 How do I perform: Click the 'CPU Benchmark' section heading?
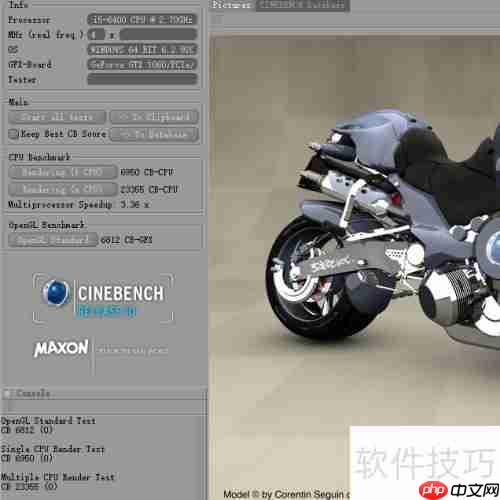pos(39,157)
